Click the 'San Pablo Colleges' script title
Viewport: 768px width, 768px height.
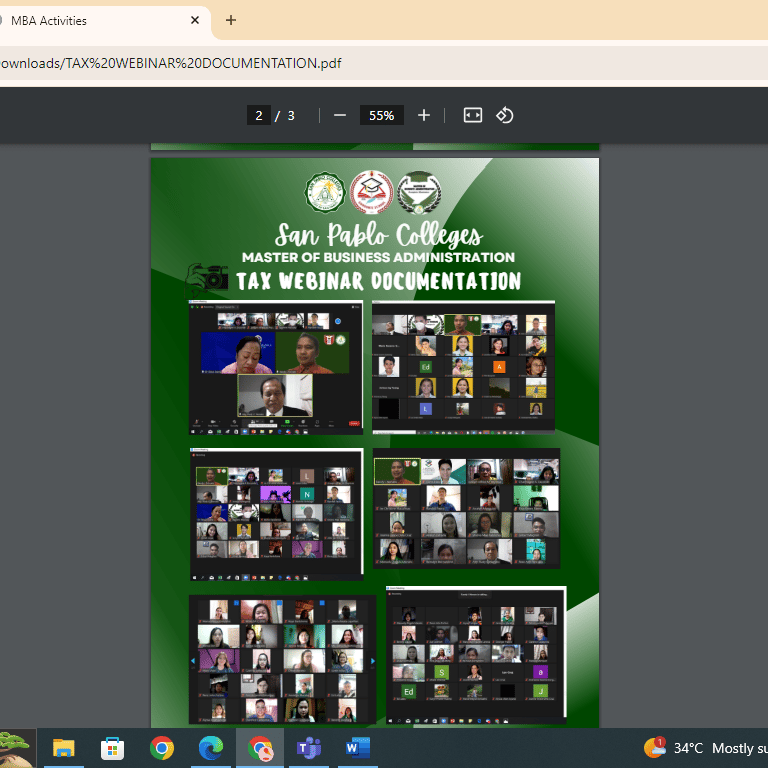point(378,235)
